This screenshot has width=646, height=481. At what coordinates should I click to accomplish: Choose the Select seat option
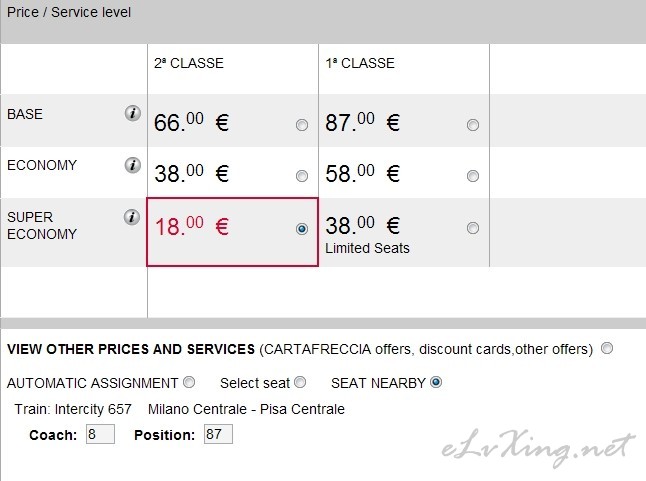pos(300,382)
